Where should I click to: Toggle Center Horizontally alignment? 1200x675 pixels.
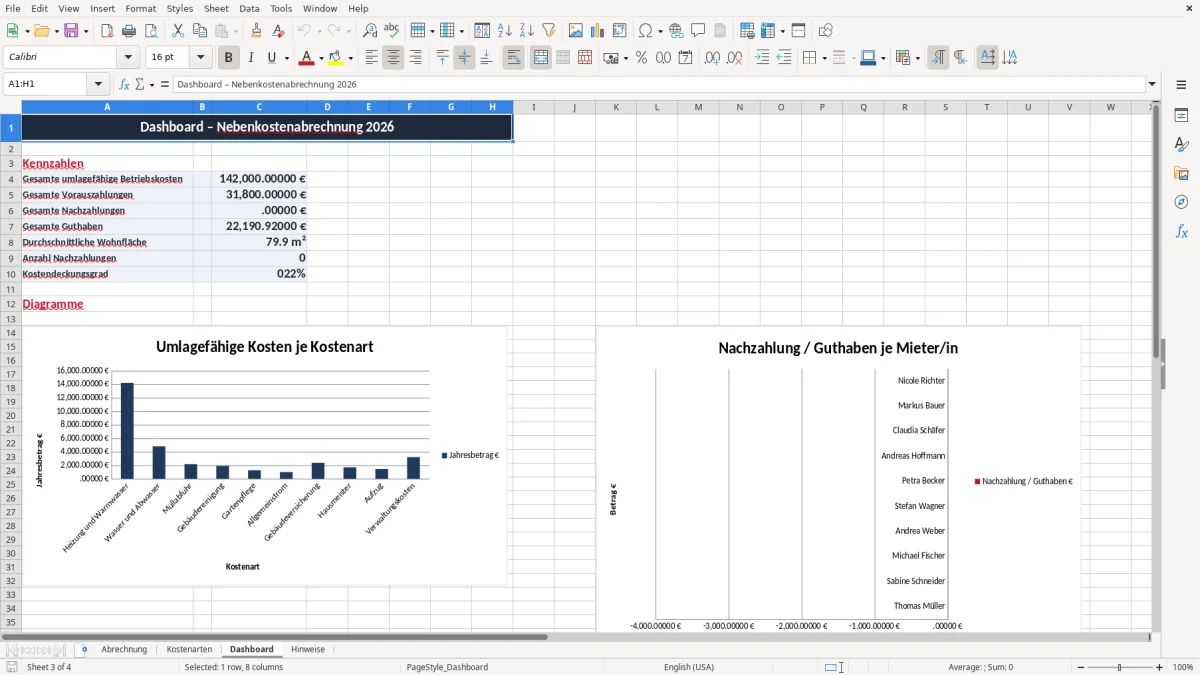pos(393,58)
